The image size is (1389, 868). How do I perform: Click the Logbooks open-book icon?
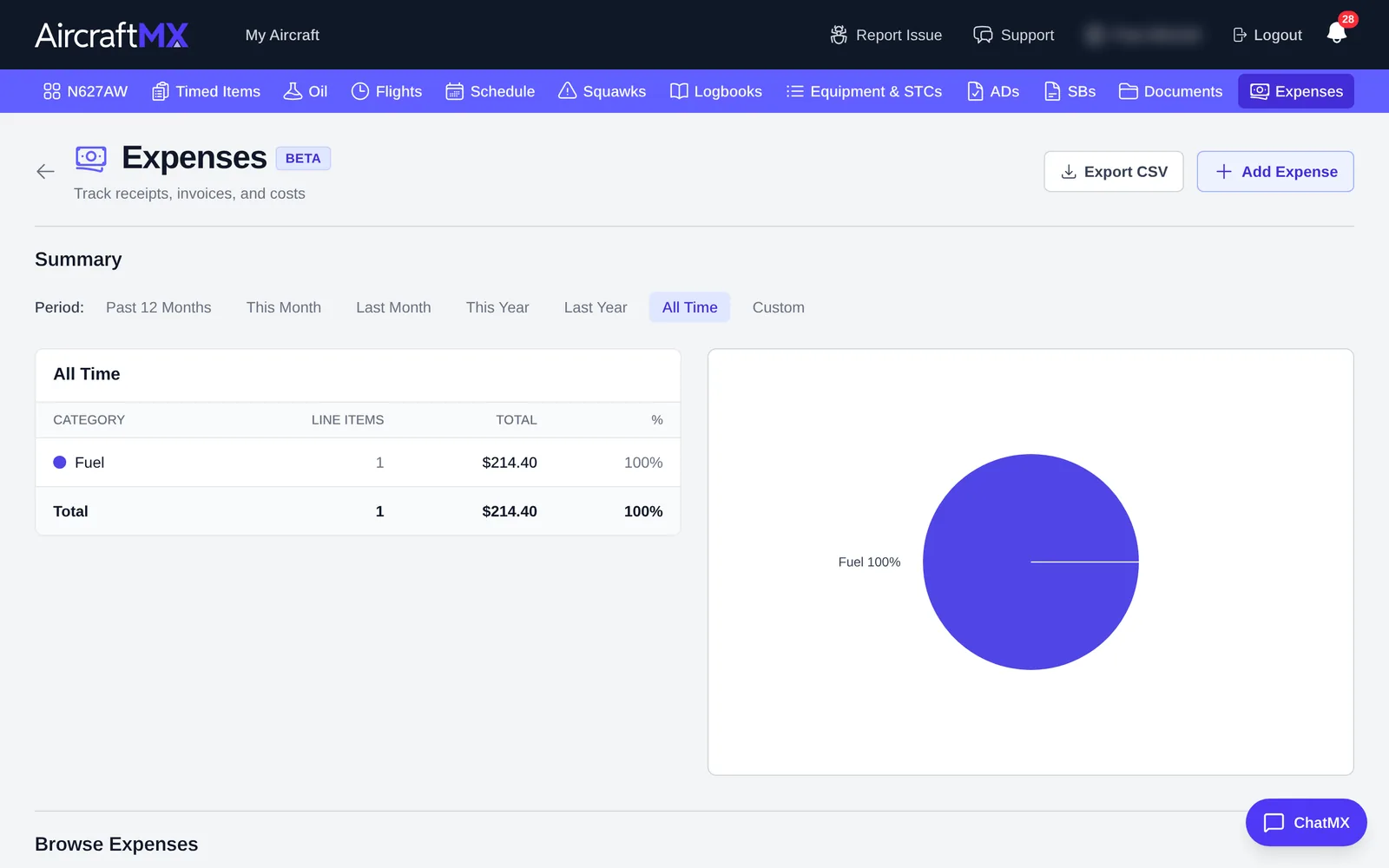tap(679, 91)
